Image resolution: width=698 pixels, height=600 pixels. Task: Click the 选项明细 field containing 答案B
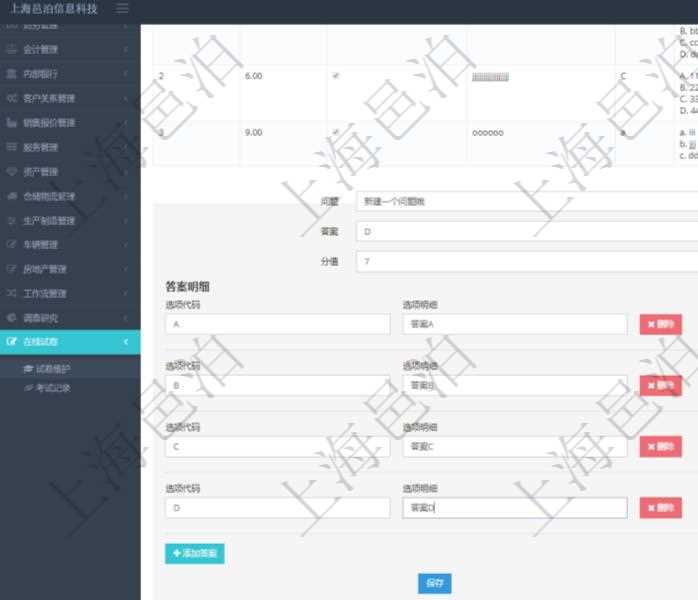coord(515,385)
